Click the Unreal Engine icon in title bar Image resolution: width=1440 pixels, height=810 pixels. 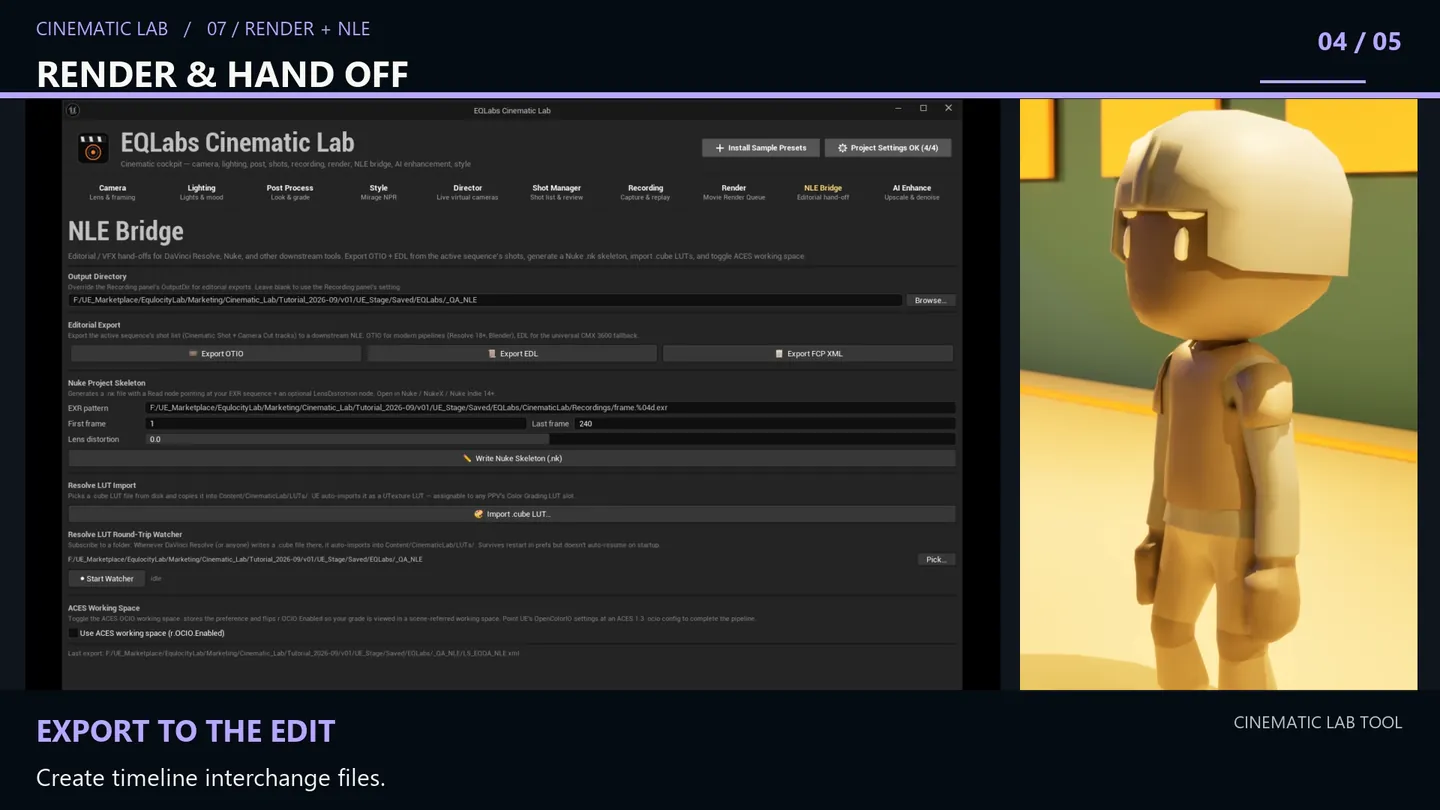74,110
